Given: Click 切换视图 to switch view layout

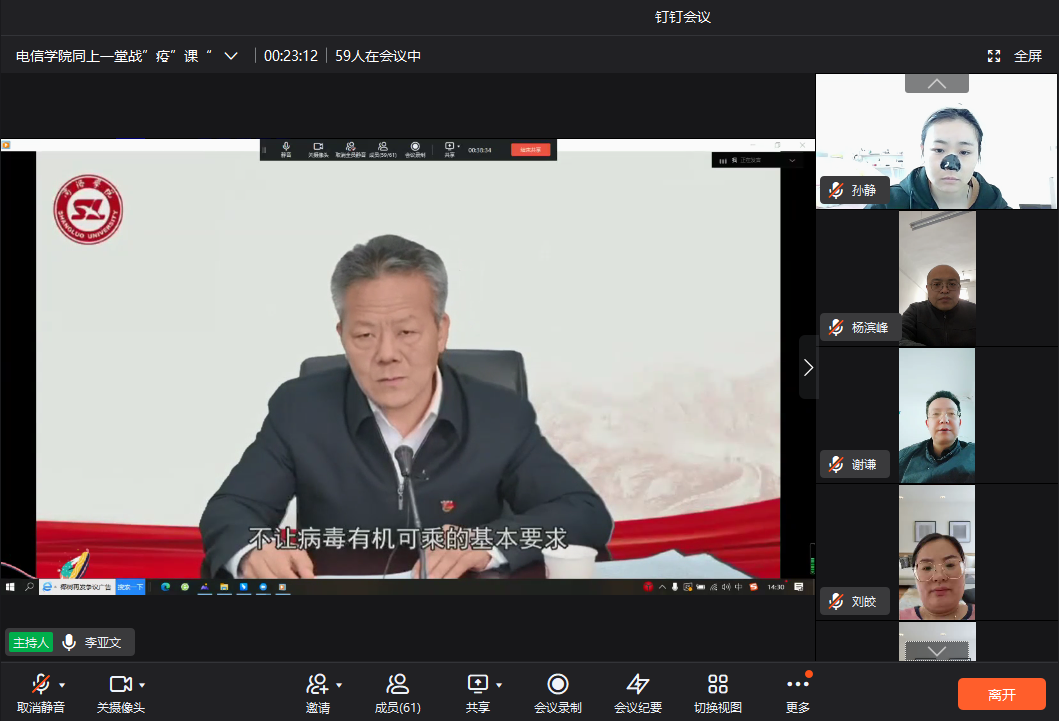Looking at the screenshot, I should tap(718, 684).
